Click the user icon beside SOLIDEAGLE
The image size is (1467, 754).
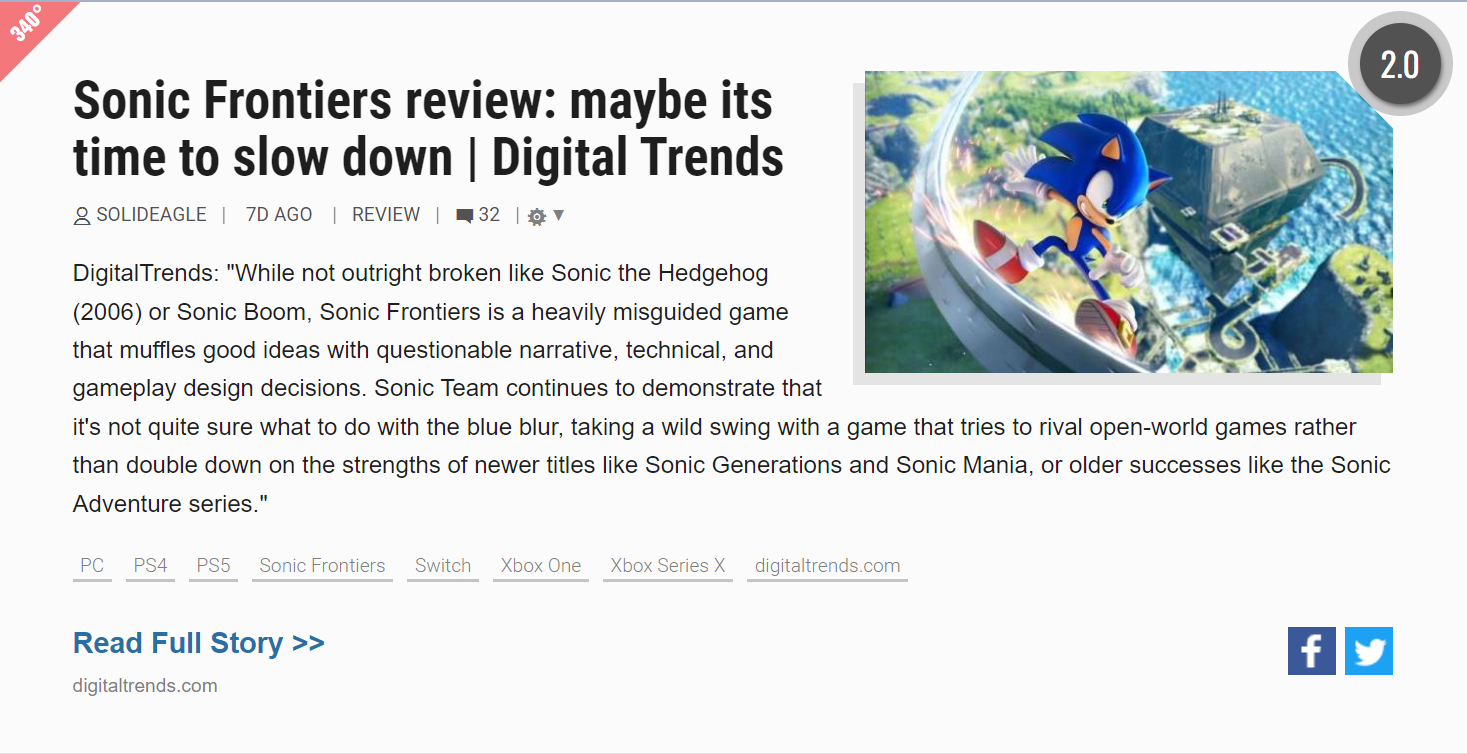click(x=82, y=215)
